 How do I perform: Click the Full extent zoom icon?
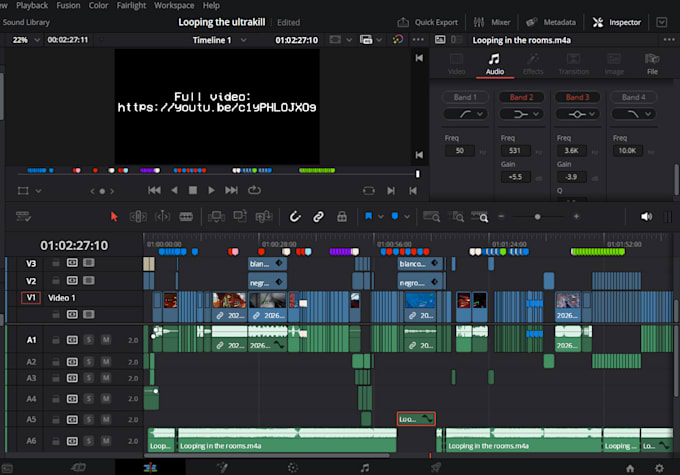(432, 216)
